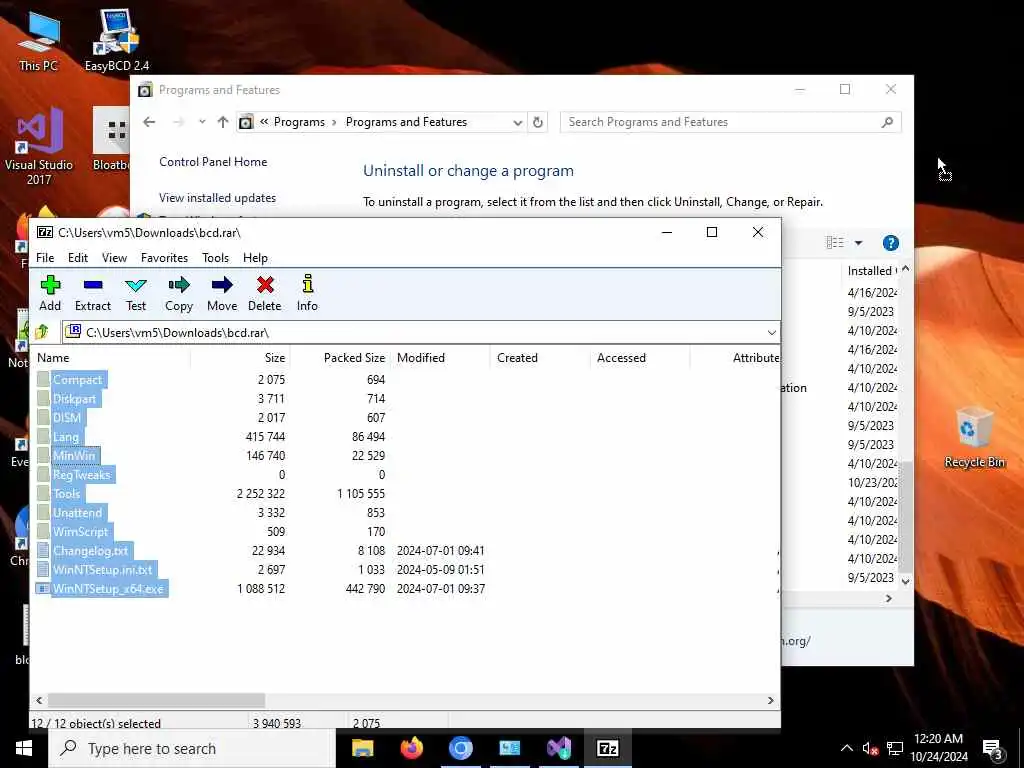
Task: Click the taskbar search box
Action: 192,748
